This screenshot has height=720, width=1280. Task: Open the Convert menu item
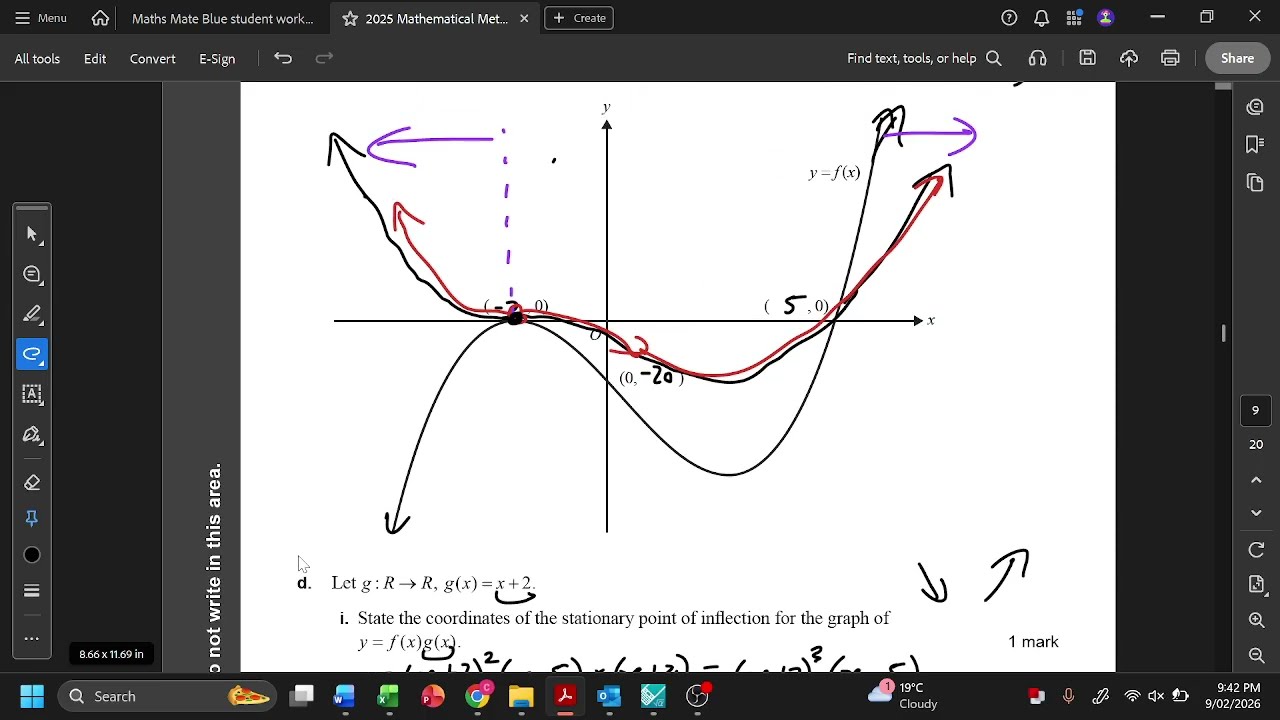click(x=152, y=58)
